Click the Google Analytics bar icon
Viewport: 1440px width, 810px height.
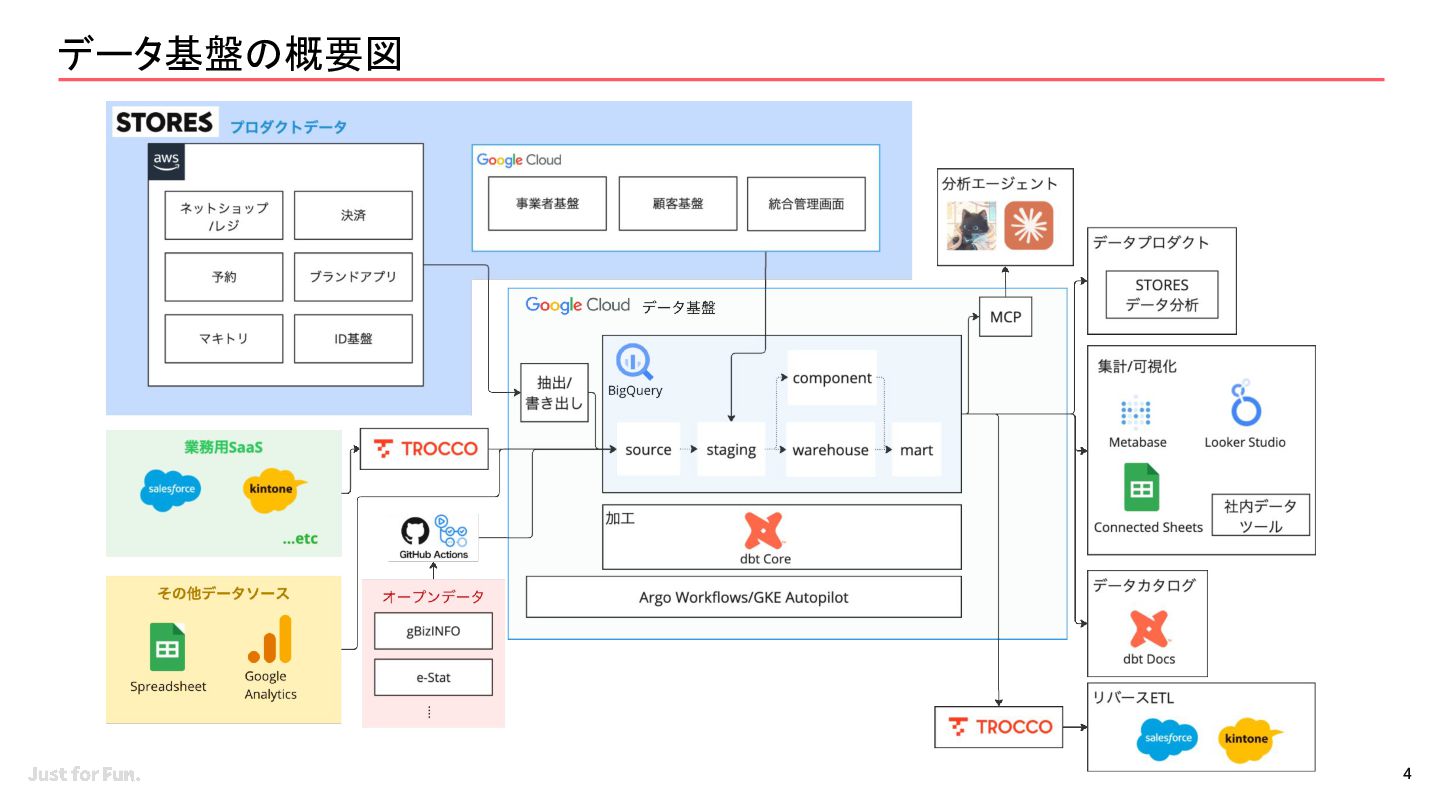coord(270,640)
